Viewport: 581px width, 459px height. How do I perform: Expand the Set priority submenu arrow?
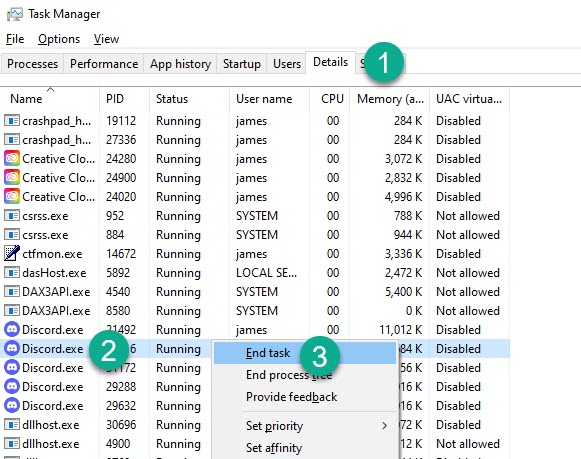385,426
